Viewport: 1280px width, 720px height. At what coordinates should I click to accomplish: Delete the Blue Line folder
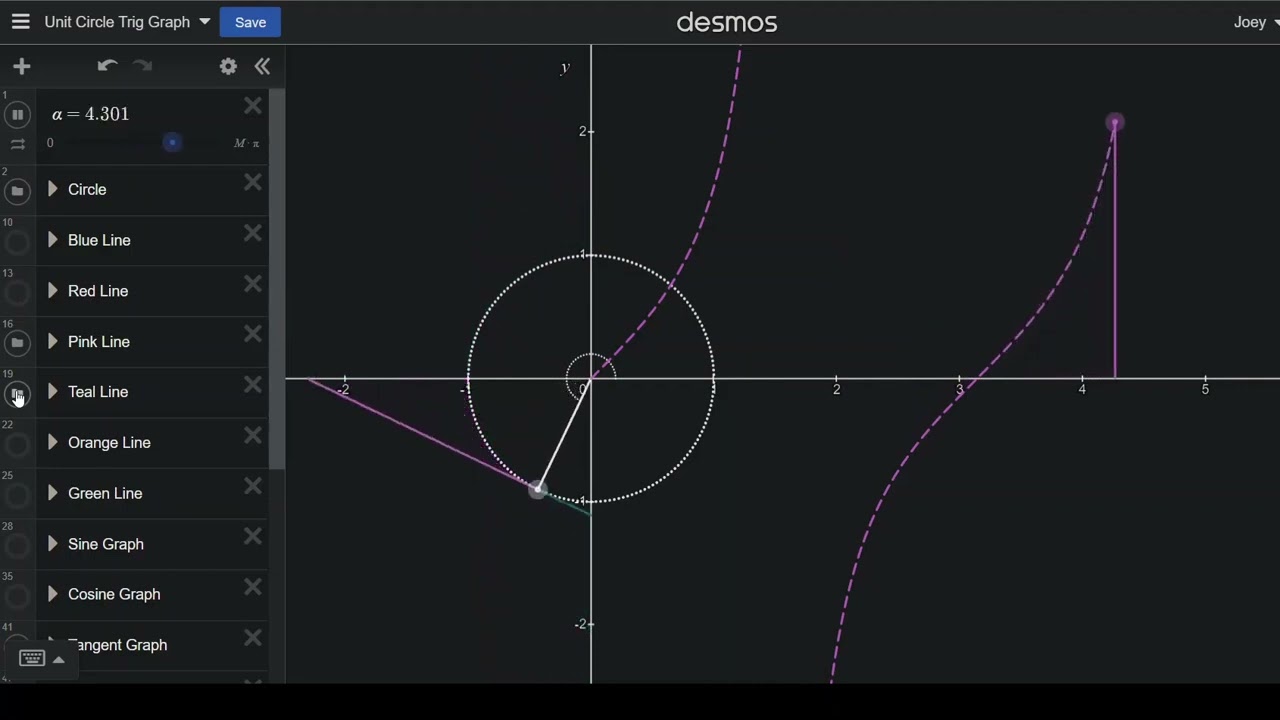coord(253,233)
